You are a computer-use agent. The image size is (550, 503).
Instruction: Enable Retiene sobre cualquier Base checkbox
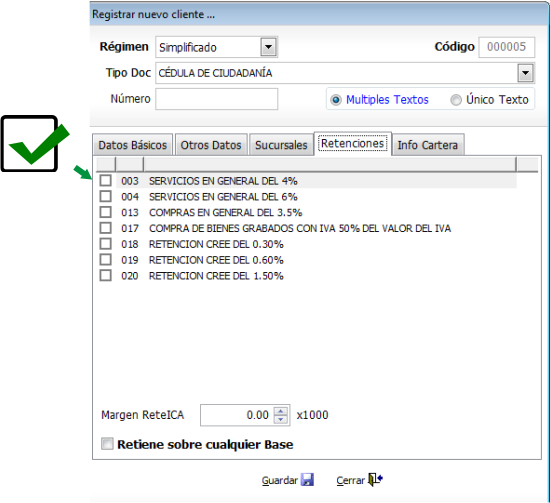(107, 443)
